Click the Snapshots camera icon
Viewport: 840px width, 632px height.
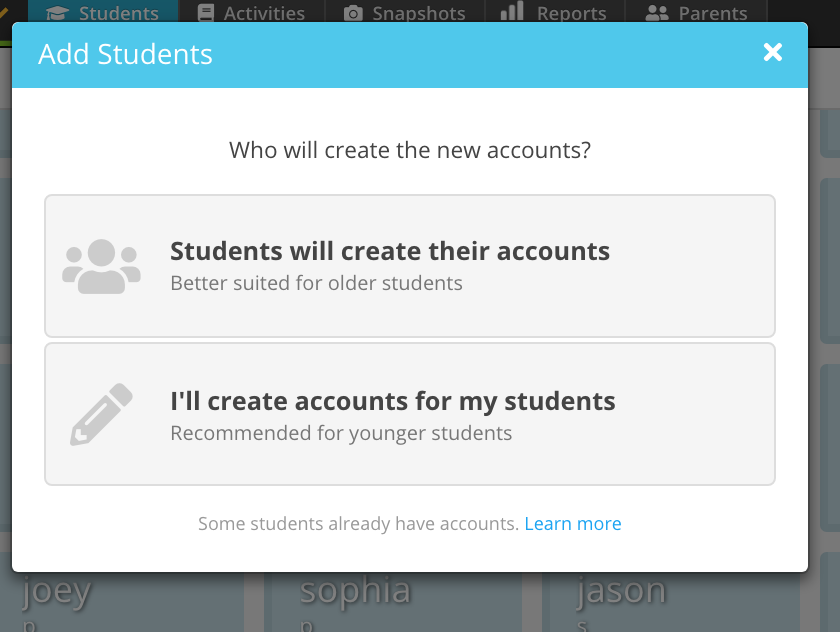(x=353, y=13)
